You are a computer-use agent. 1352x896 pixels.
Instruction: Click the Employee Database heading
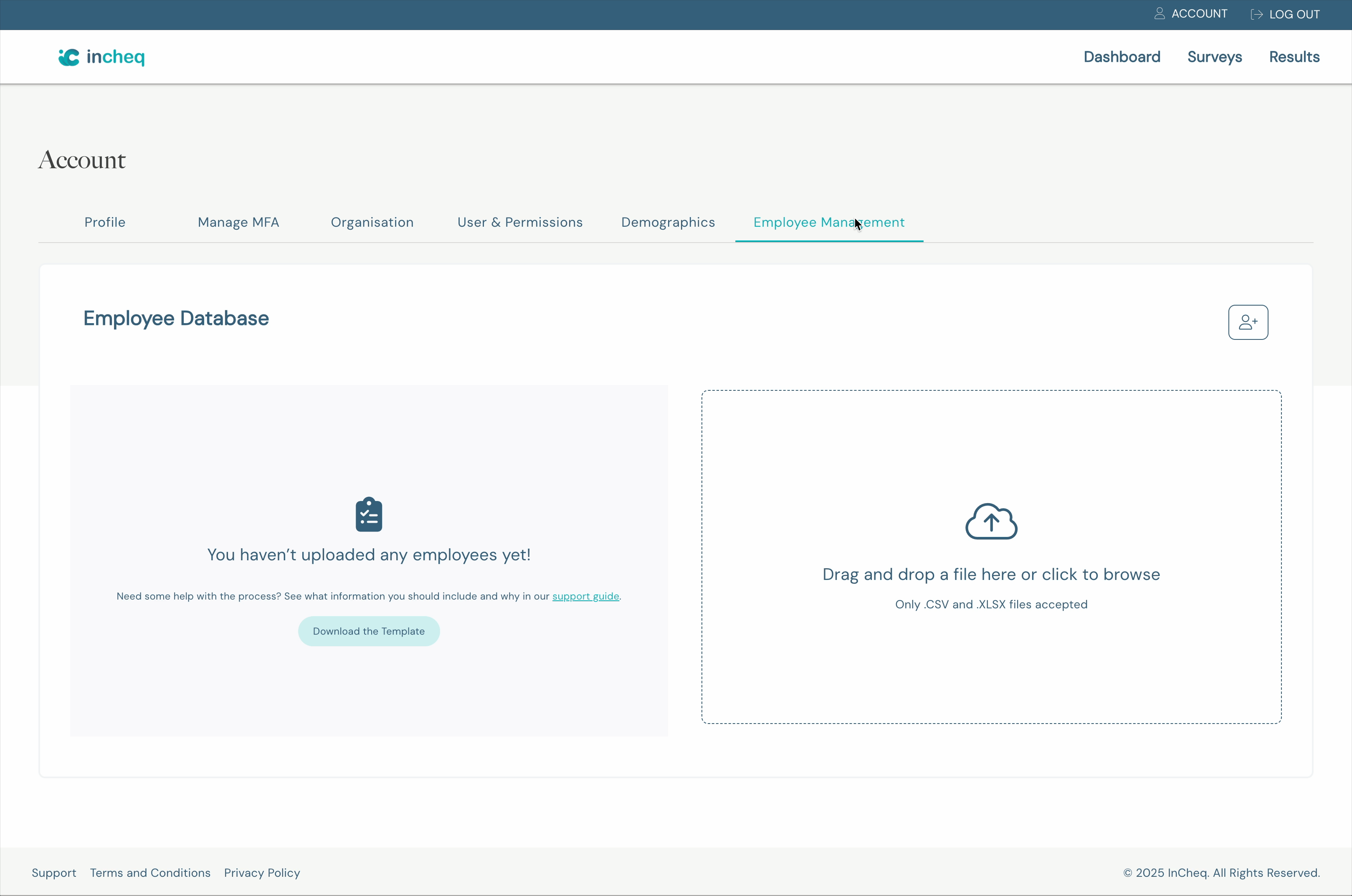click(x=176, y=318)
